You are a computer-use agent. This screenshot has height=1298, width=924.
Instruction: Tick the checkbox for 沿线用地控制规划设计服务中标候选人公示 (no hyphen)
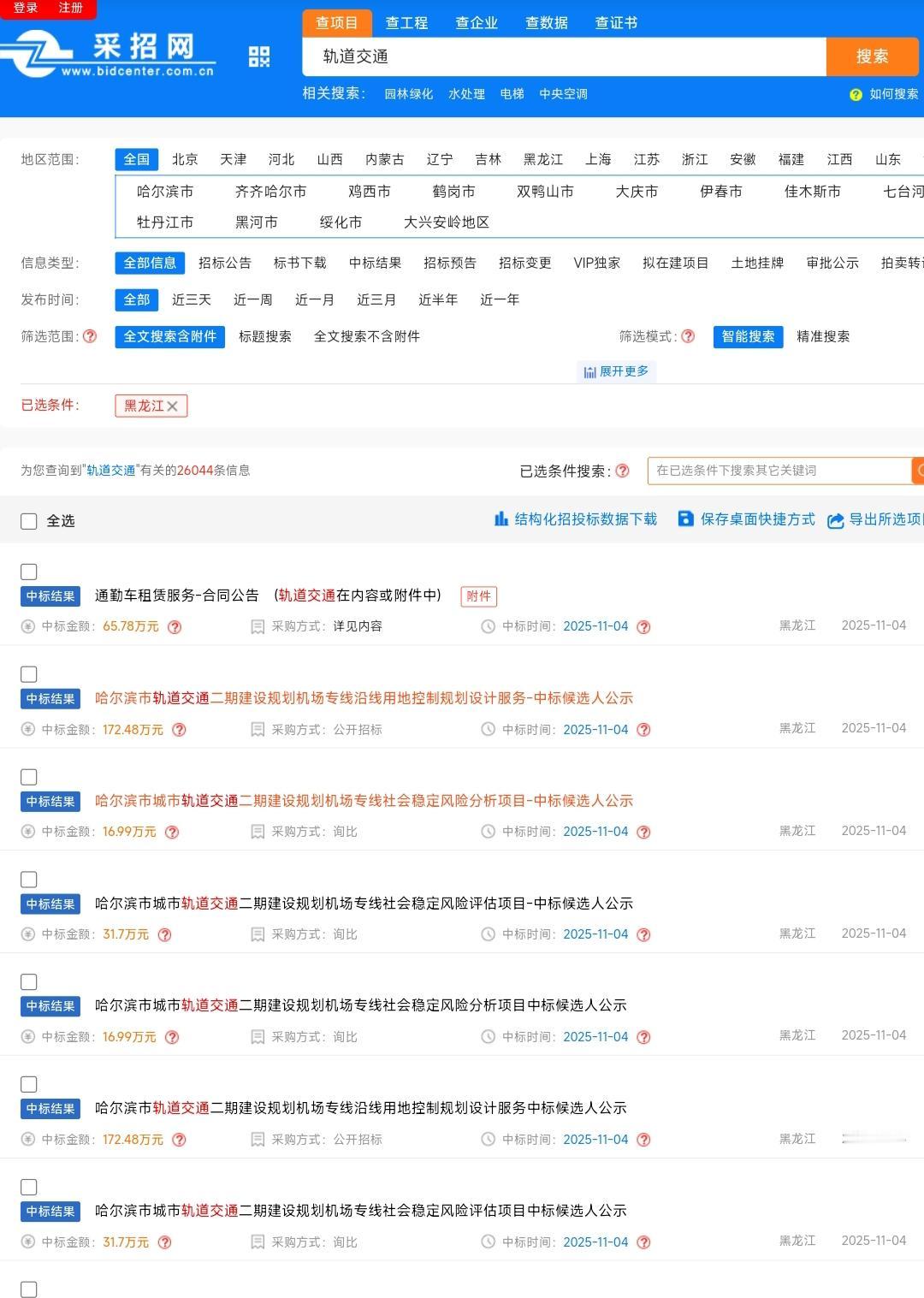(x=28, y=1084)
